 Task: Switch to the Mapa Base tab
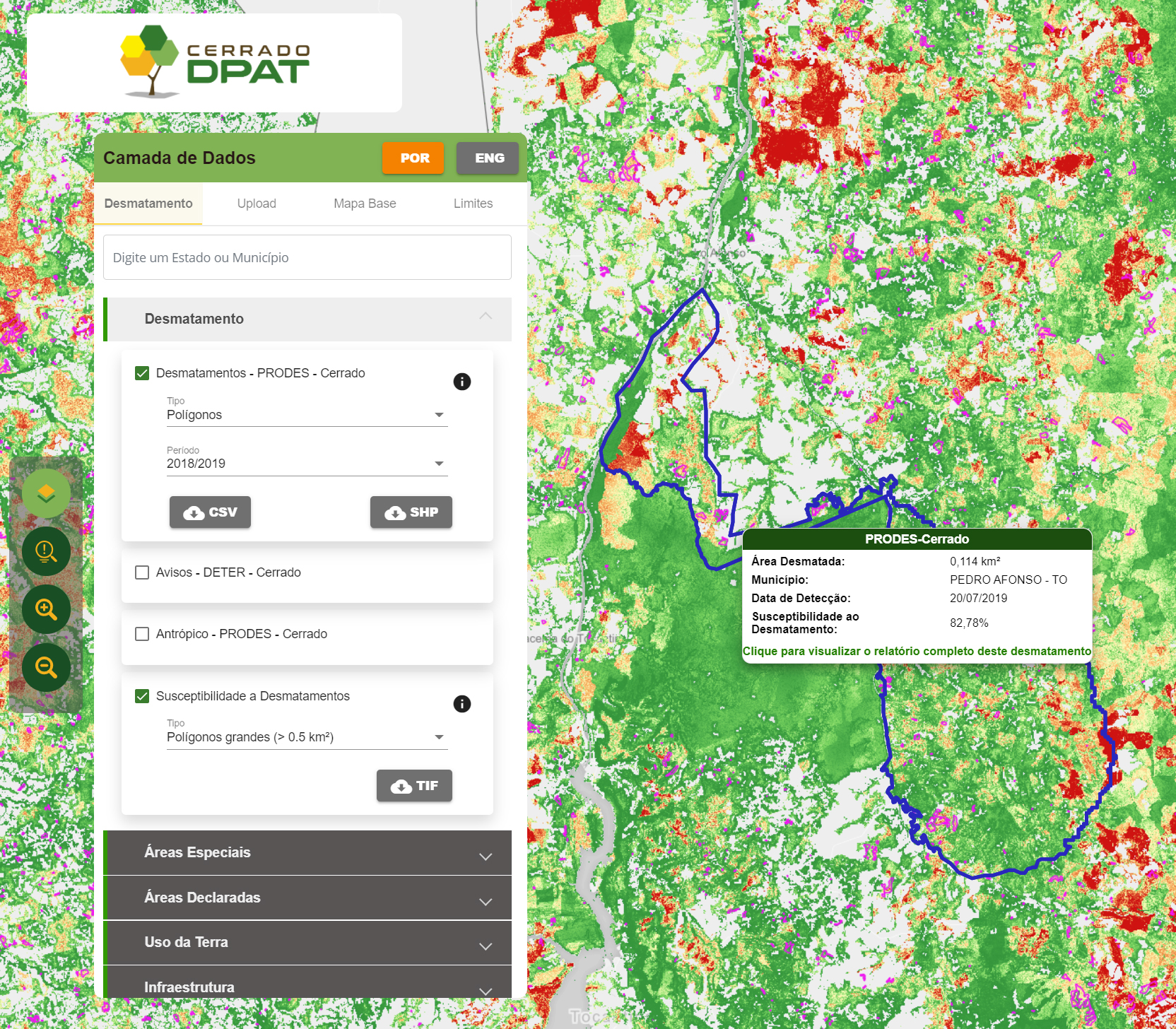pos(365,204)
